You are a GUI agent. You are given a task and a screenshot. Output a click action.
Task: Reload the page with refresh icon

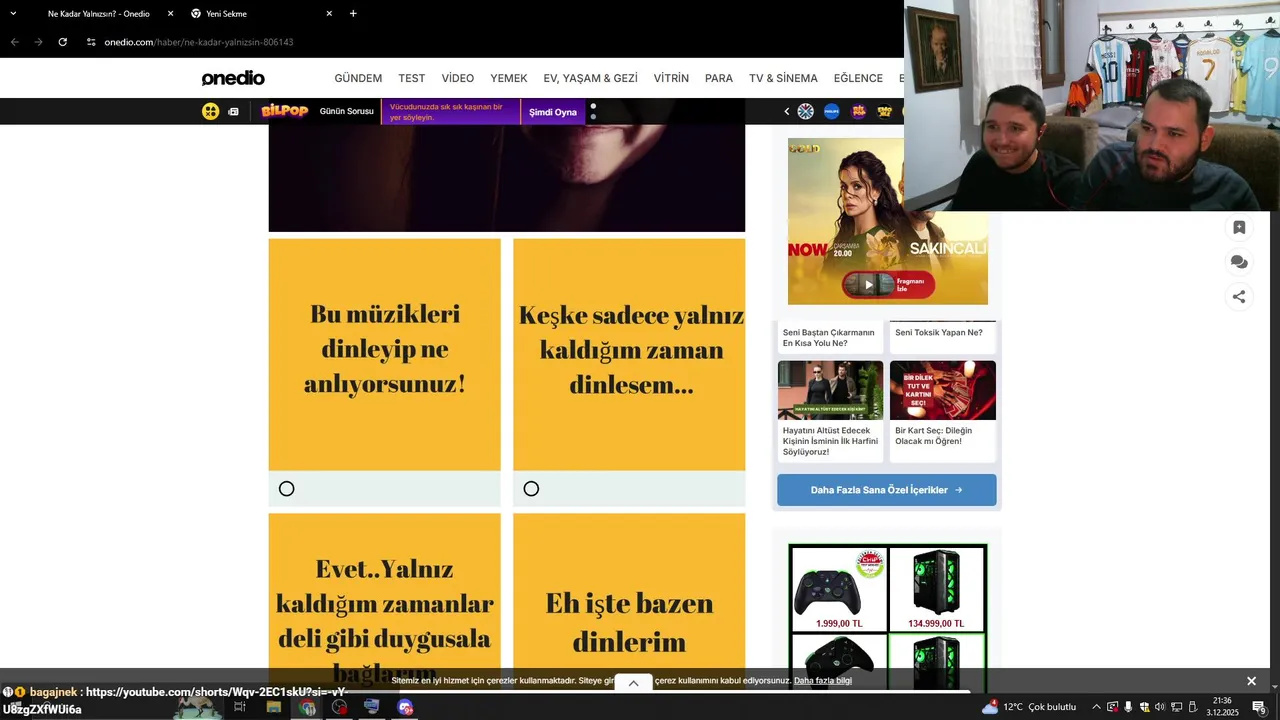62,42
